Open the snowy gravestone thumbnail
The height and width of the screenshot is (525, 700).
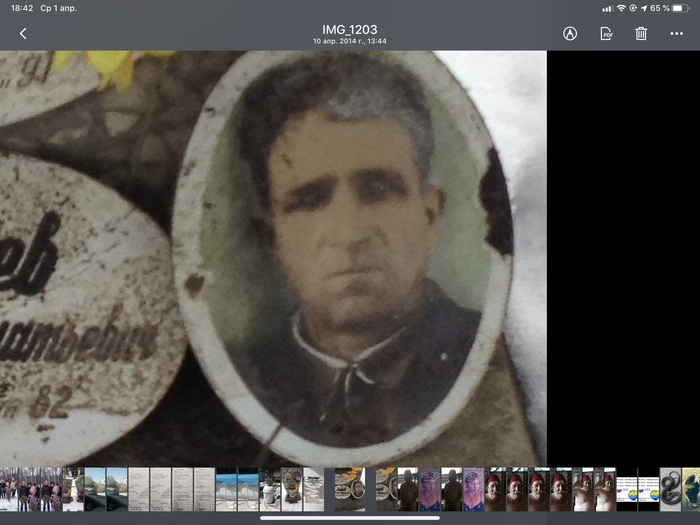point(73,489)
